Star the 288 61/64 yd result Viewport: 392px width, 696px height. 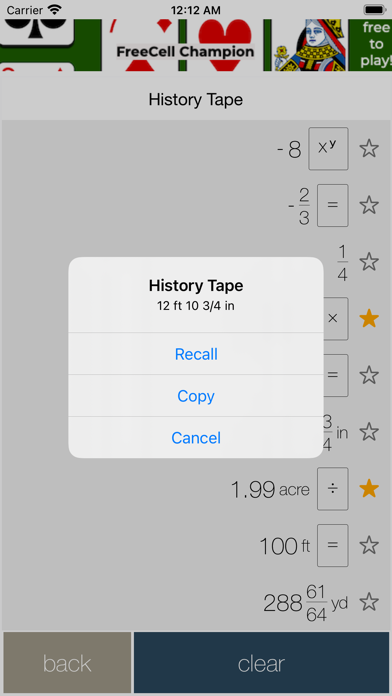point(368,602)
